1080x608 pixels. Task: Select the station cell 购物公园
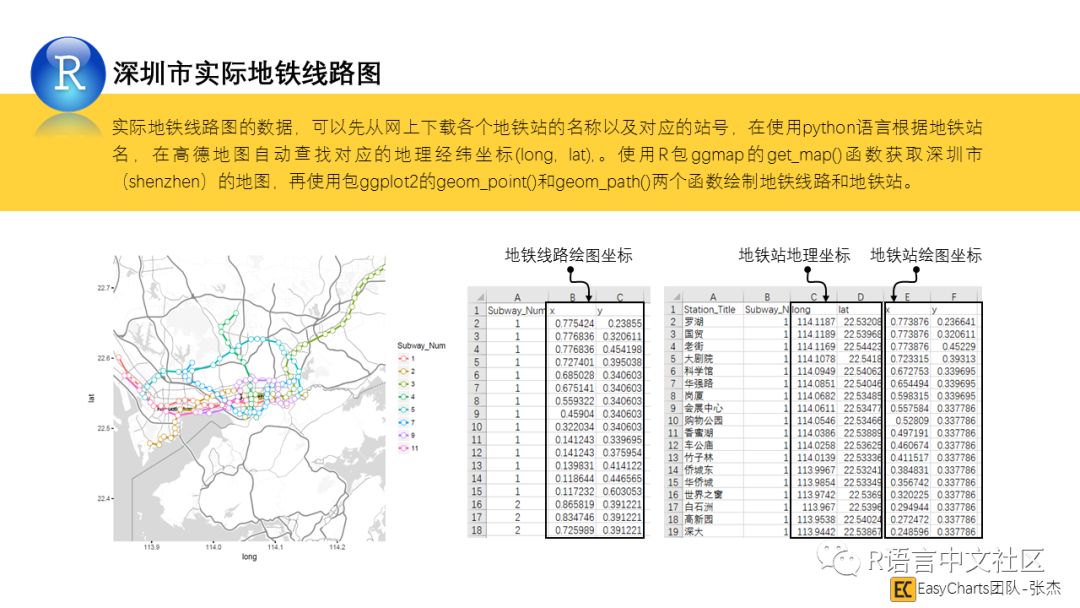[x=712, y=421]
